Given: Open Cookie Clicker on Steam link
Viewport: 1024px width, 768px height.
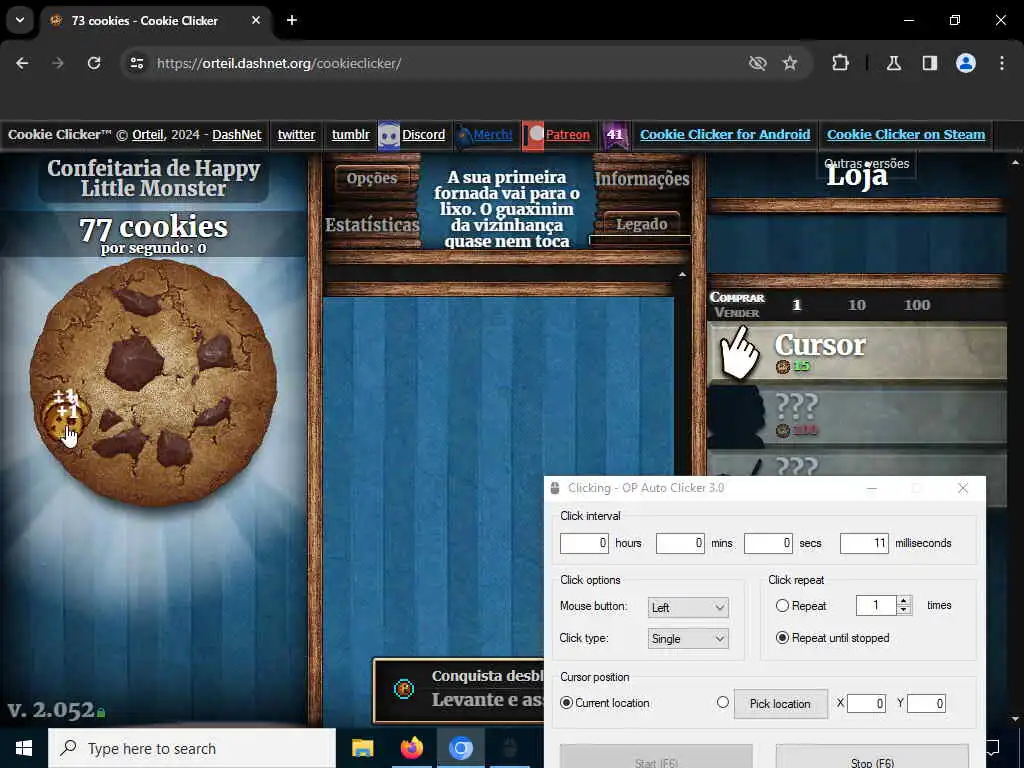Looking at the screenshot, I should click(x=906, y=135).
